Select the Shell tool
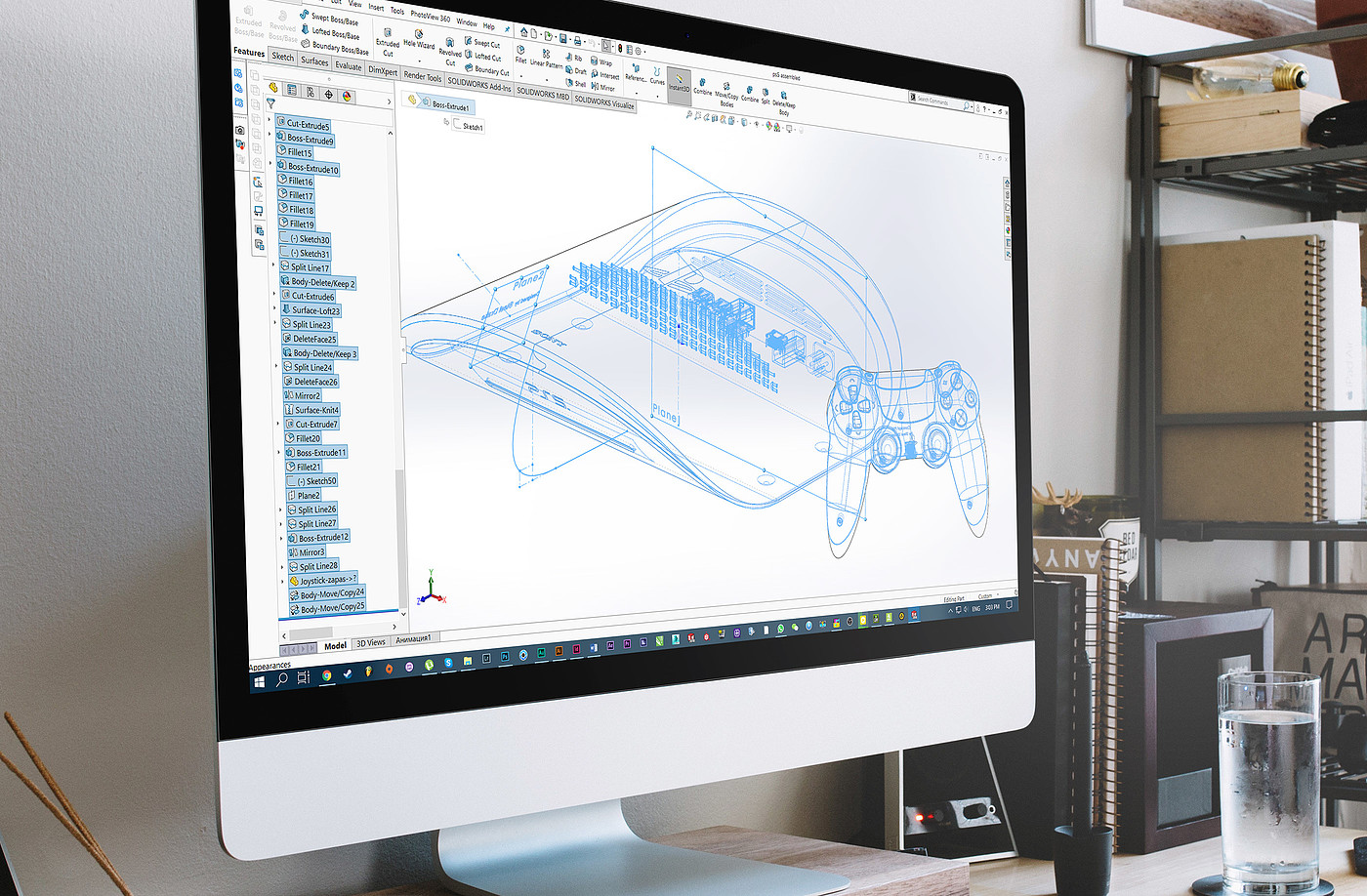Viewport: 1367px width, 896px height. click(576, 83)
